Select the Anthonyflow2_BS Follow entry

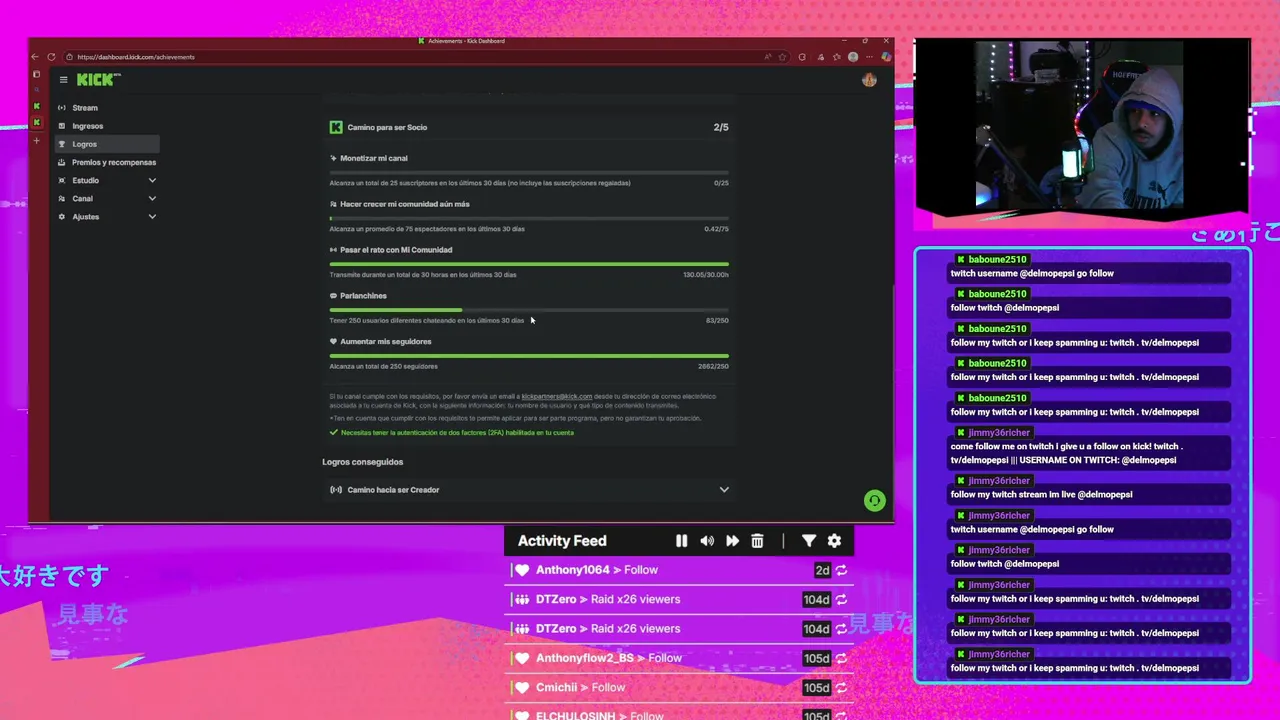(678, 658)
